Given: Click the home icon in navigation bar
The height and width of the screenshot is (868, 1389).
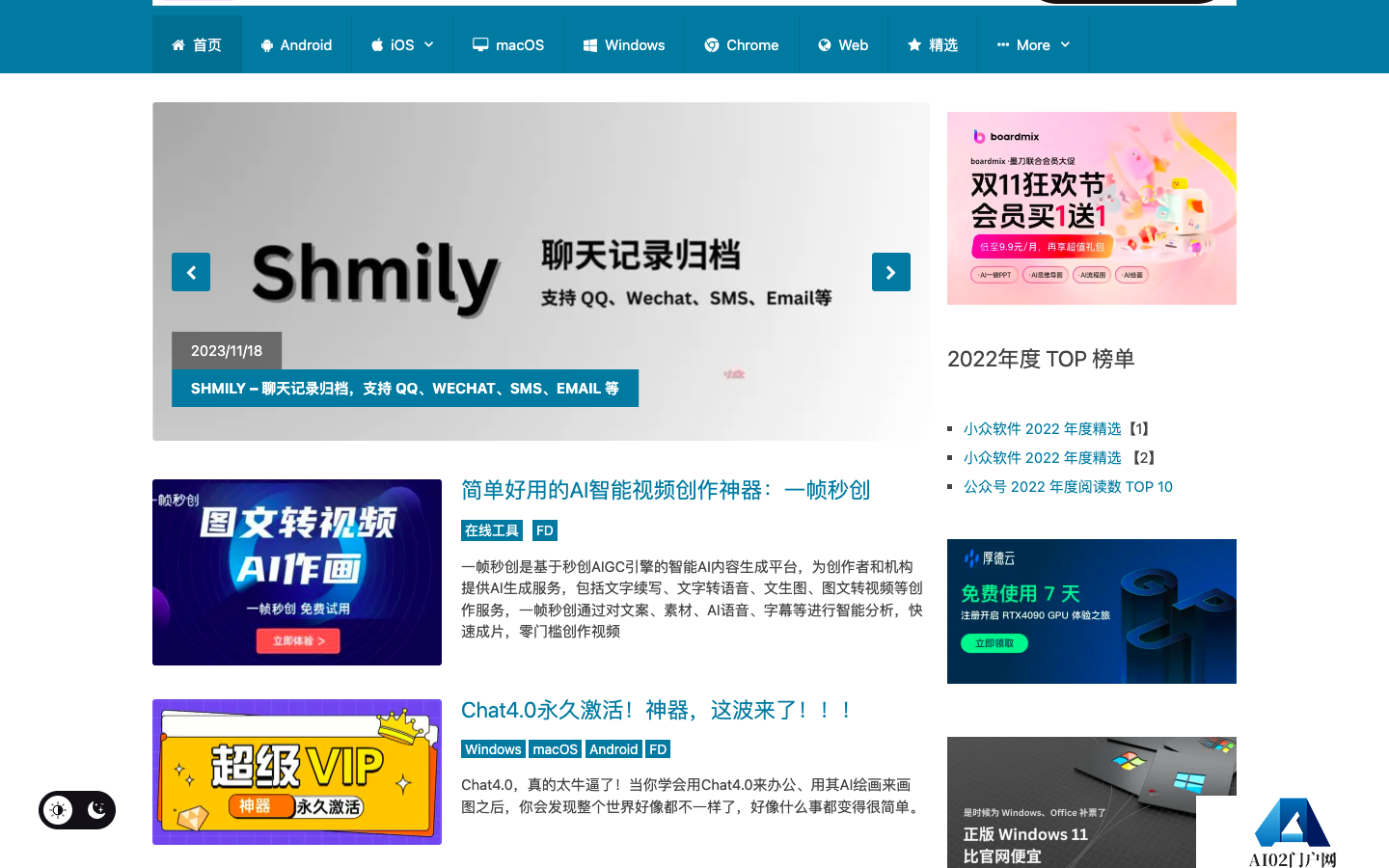Looking at the screenshot, I should tap(178, 45).
